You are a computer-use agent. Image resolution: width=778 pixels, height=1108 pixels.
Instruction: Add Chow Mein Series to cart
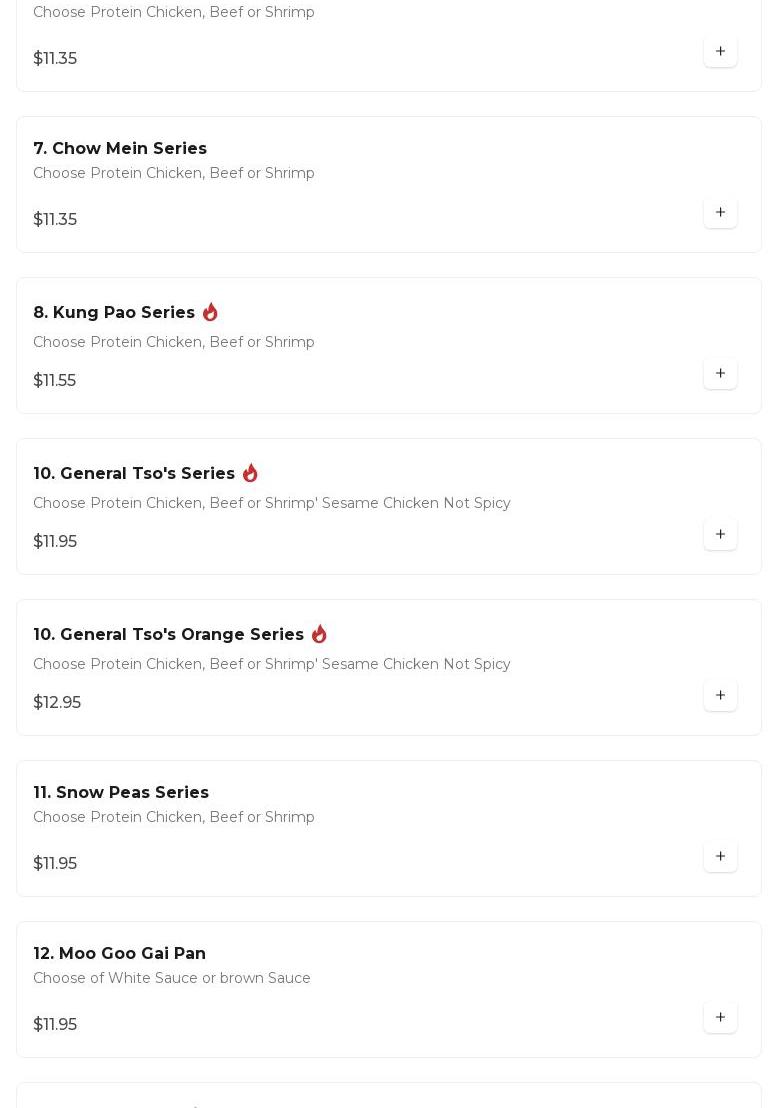coord(720,213)
